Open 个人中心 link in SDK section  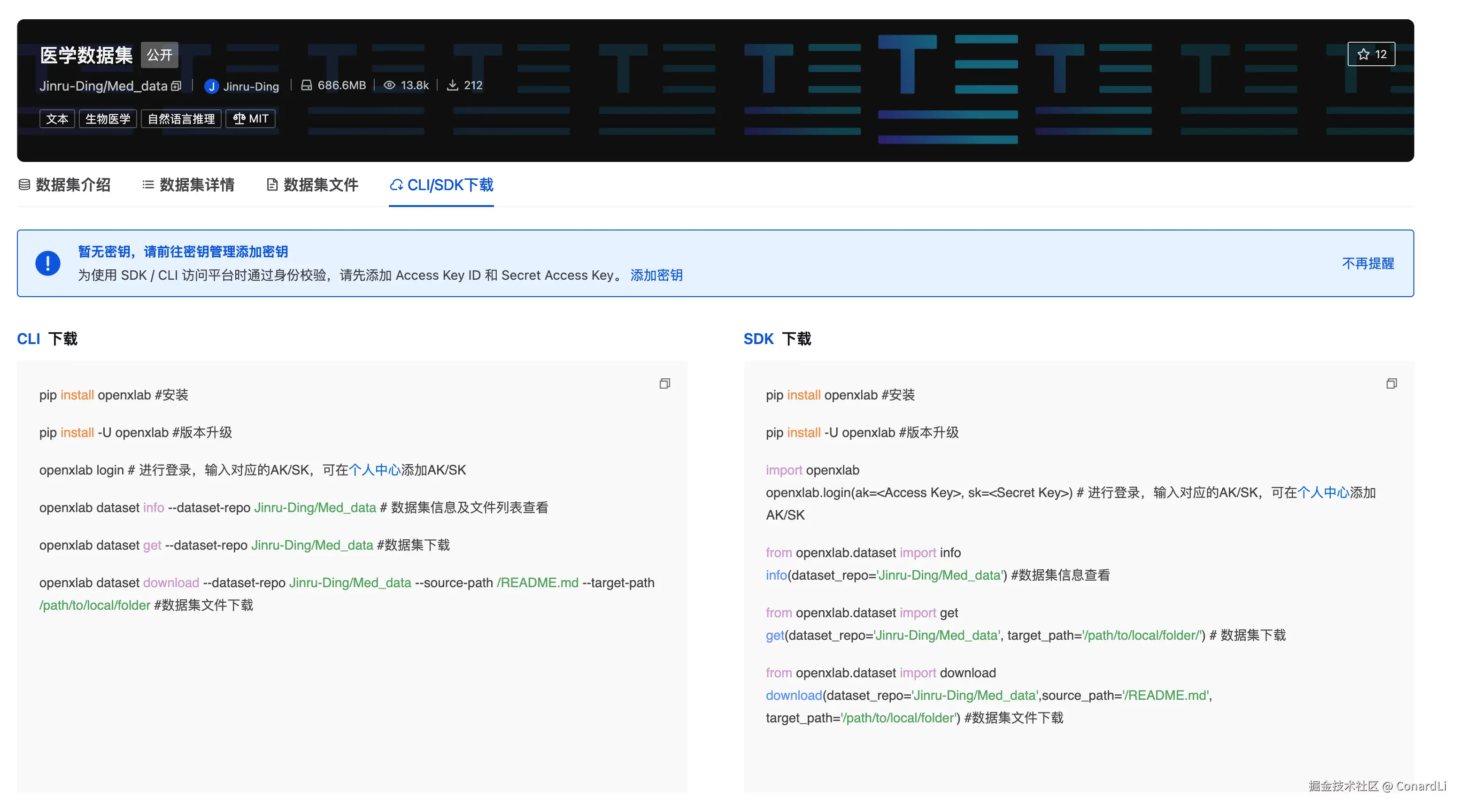[1323, 492]
